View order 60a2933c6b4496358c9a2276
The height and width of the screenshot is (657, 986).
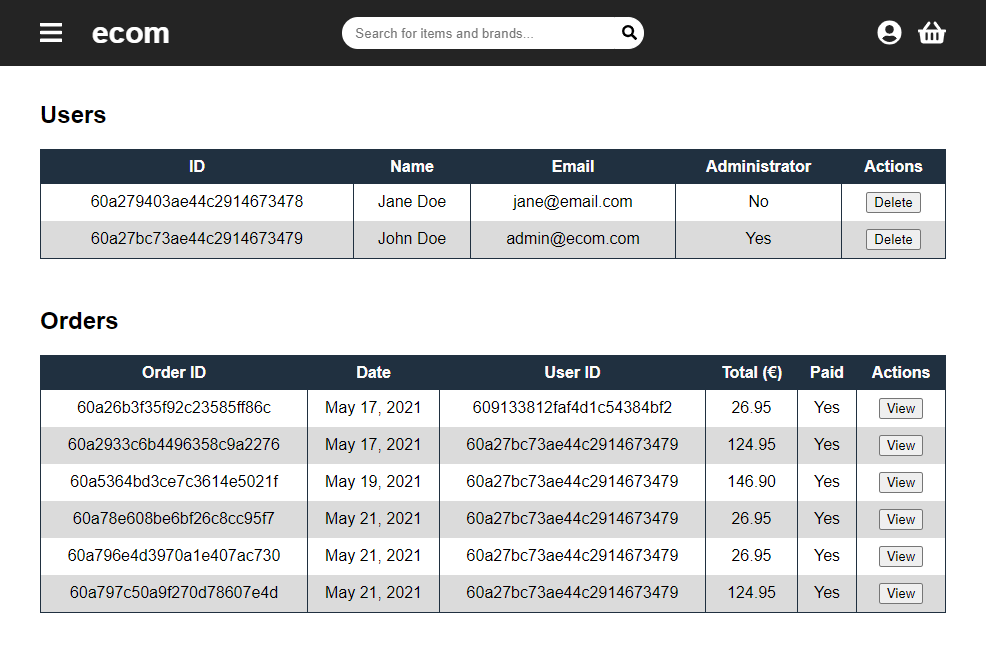click(900, 446)
